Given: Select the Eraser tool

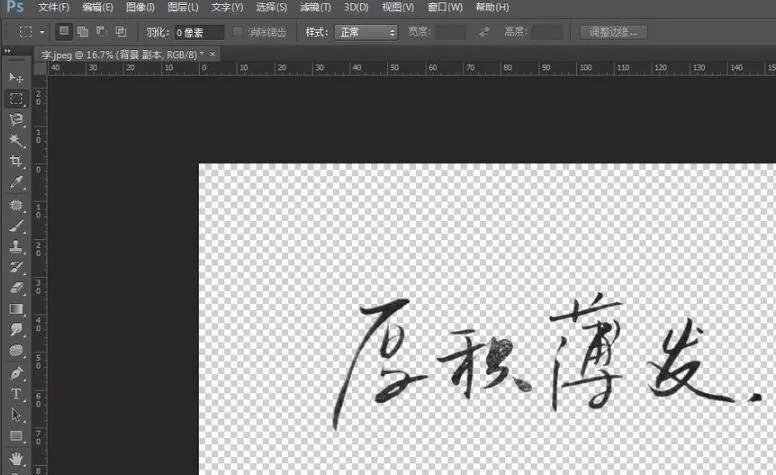Looking at the screenshot, I should [16, 288].
